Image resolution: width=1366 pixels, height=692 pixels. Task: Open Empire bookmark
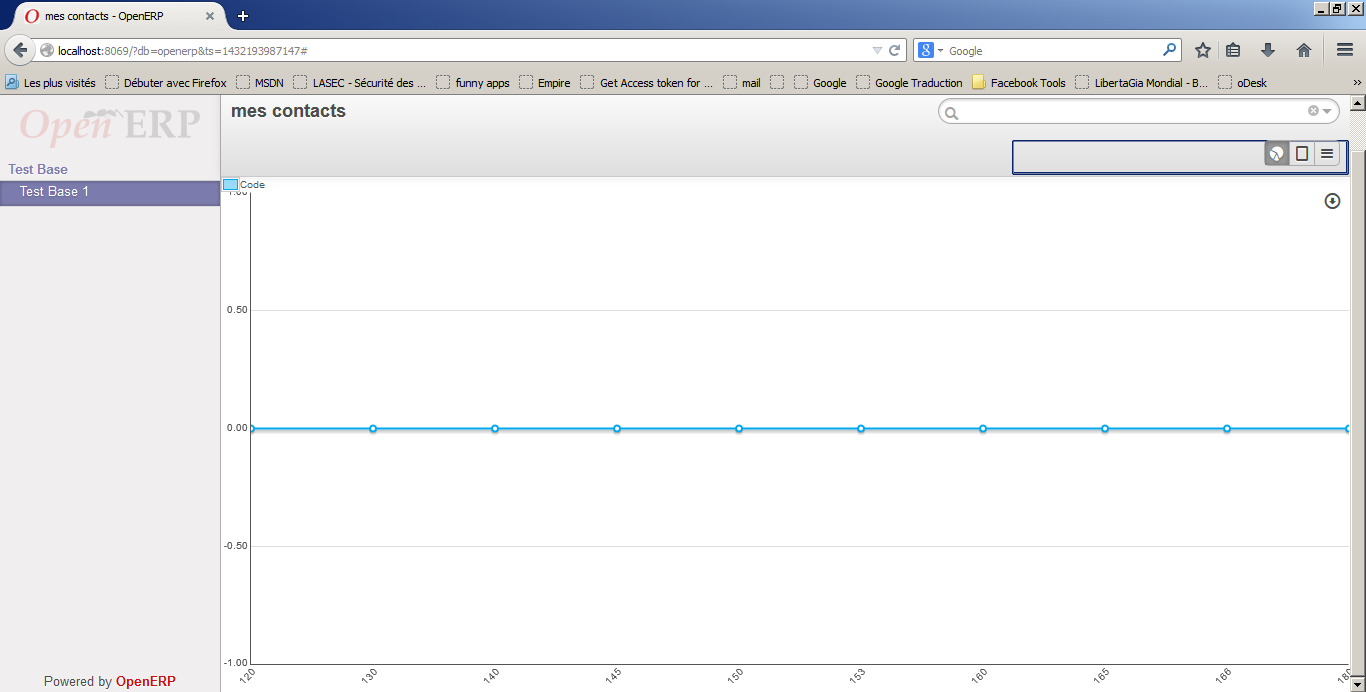(x=545, y=83)
